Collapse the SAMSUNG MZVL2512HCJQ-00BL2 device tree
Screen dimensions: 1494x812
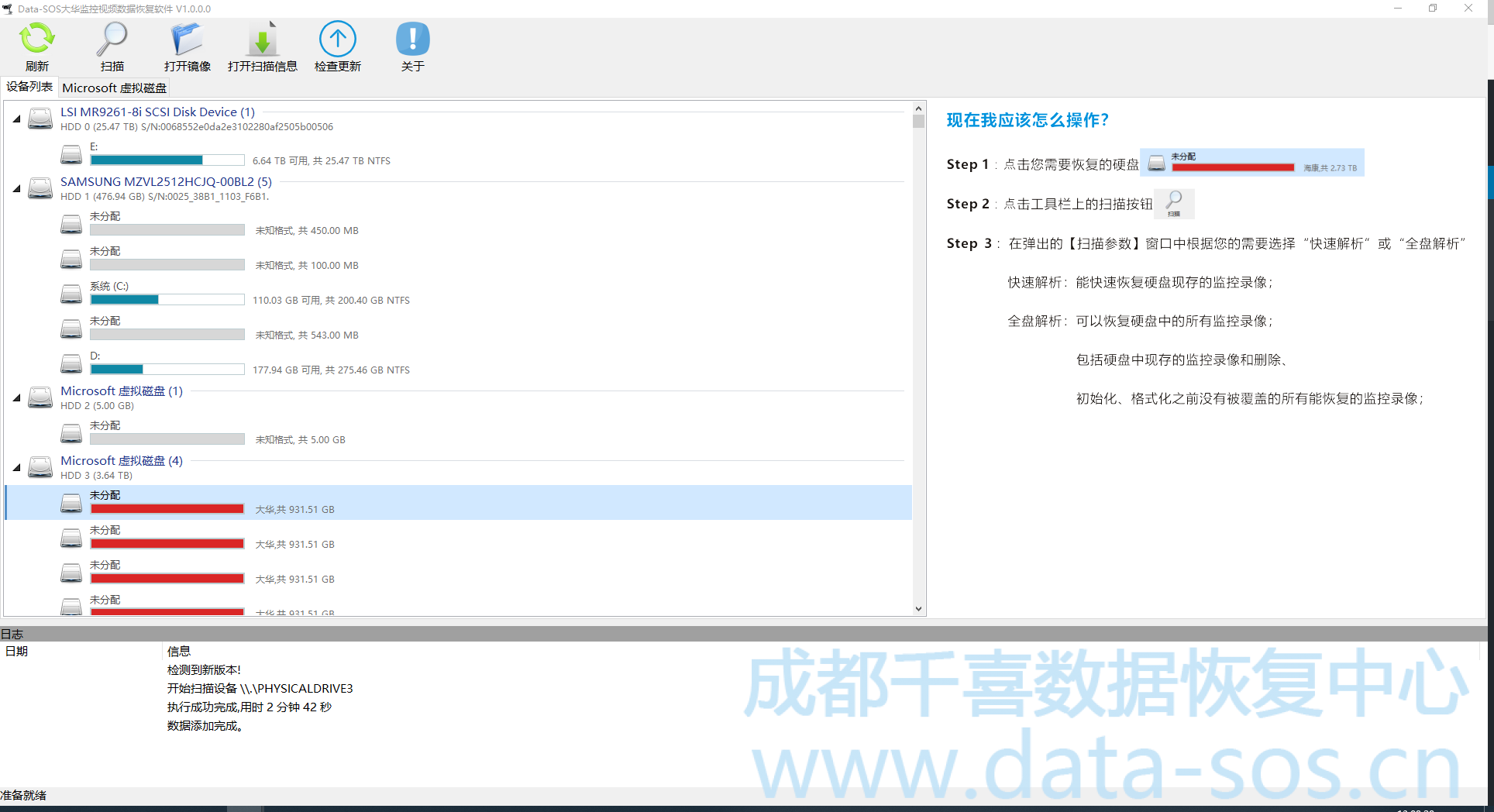[x=15, y=188]
